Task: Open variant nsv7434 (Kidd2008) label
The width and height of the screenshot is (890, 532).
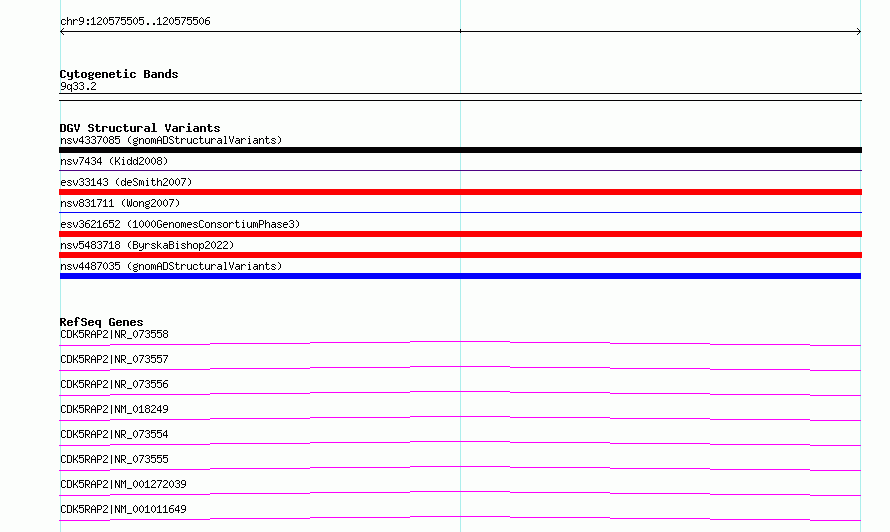Action: (x=114, y=161)
